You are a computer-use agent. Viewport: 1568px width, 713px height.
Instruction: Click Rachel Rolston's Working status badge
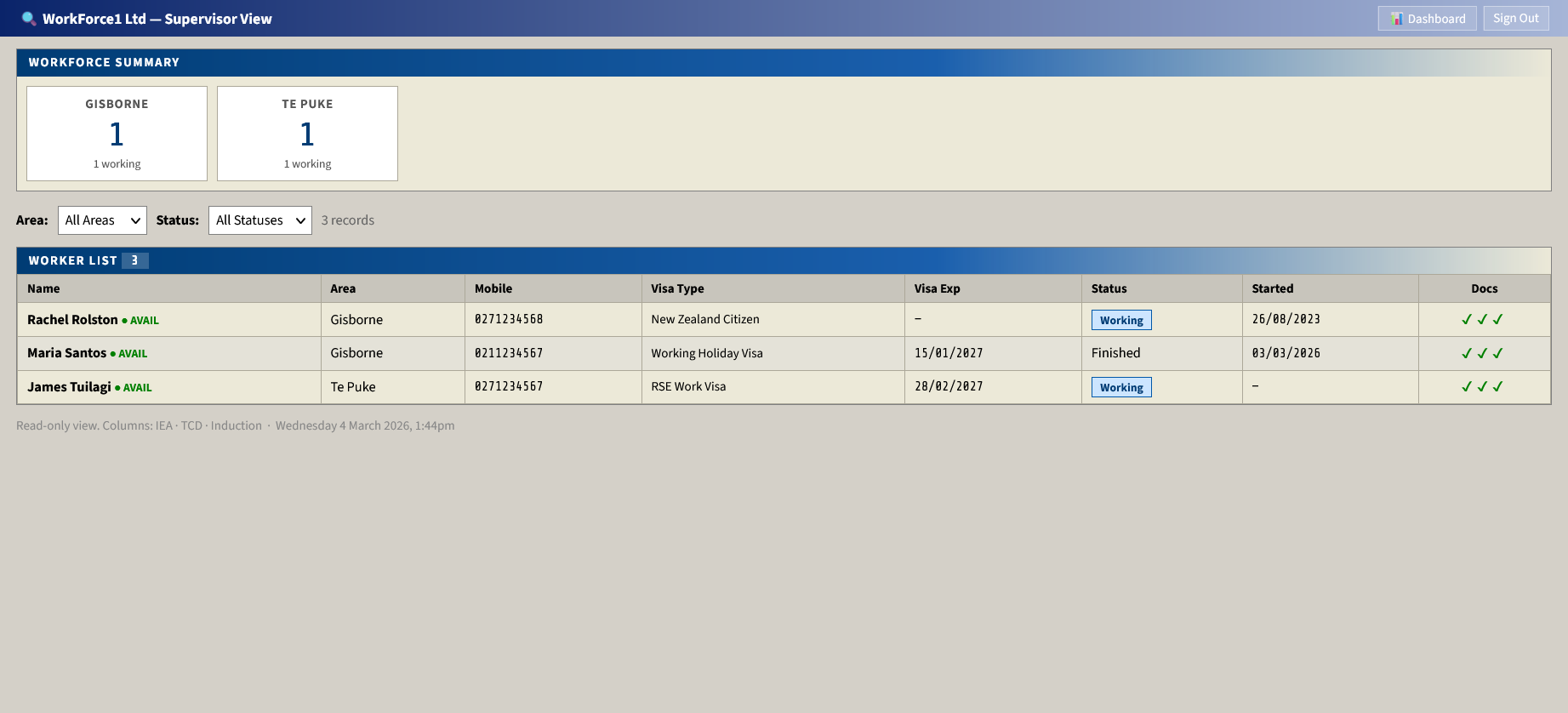click(x=1120, y=320)
